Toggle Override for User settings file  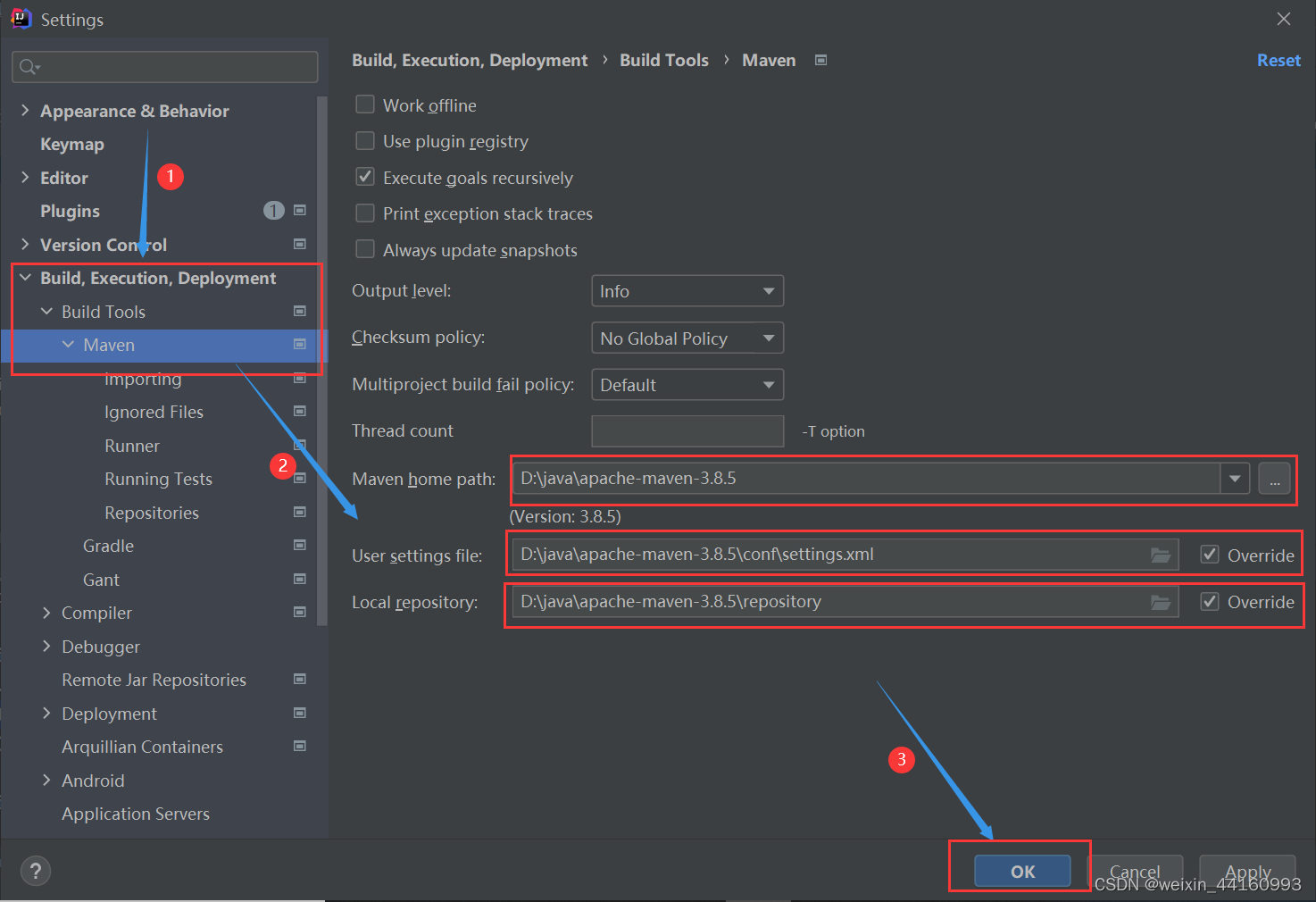click(1210, 555)
